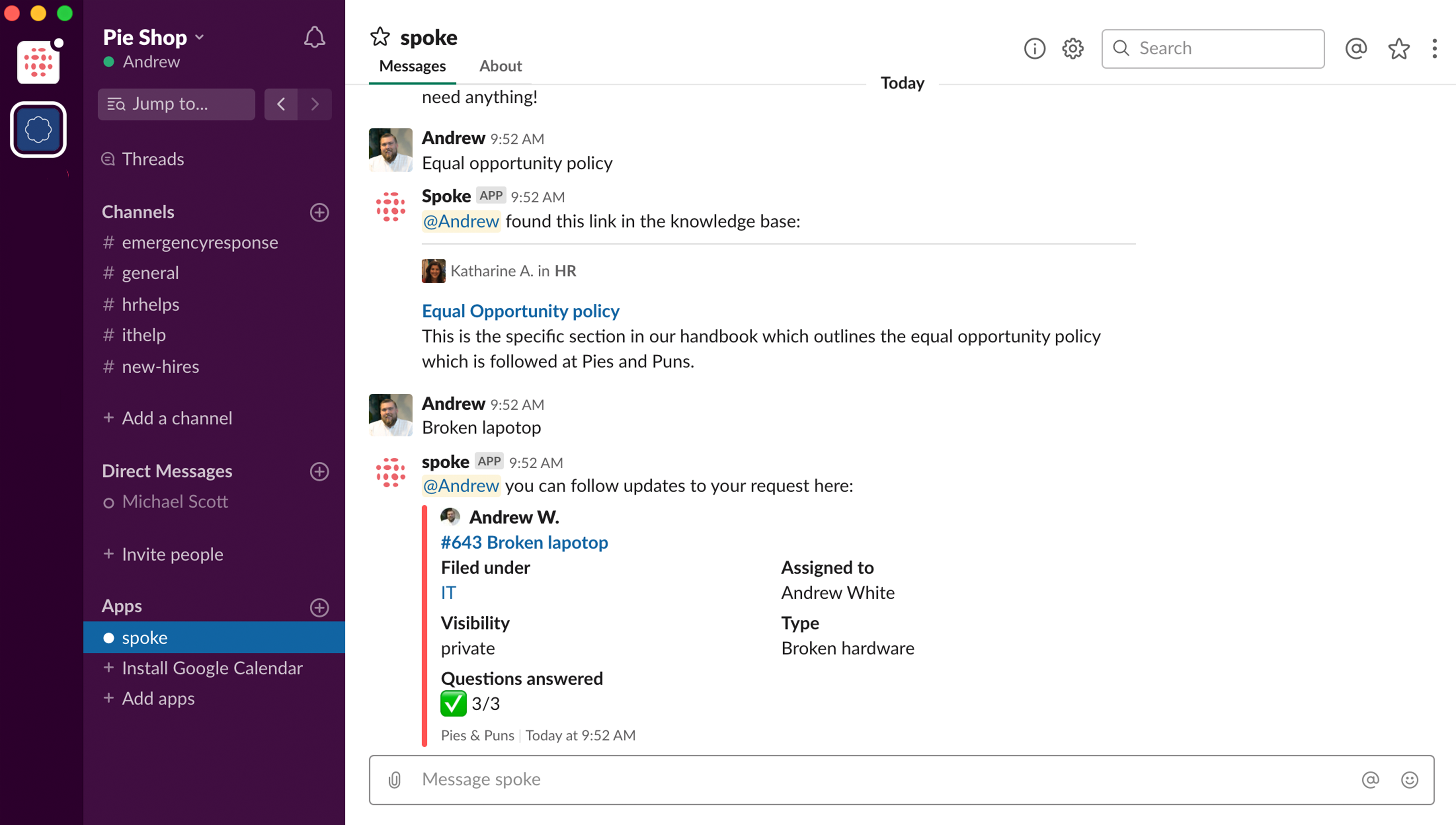Viewport: 1456px width, 825px height.
Task: Click Today at 9:52 AM ticket timestamp
Action: [580, 736]
